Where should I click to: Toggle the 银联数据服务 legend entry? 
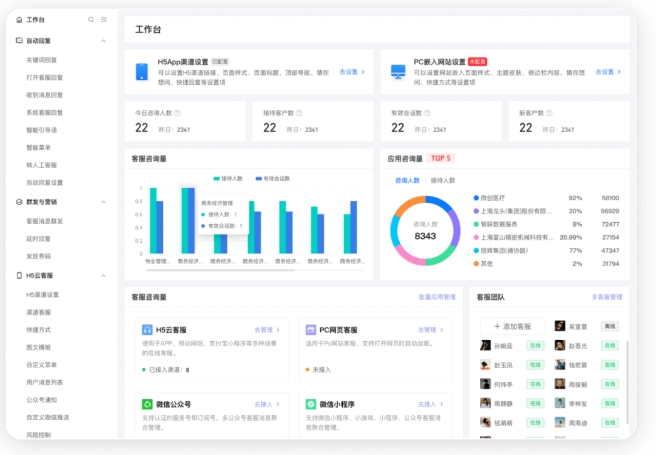495,224
